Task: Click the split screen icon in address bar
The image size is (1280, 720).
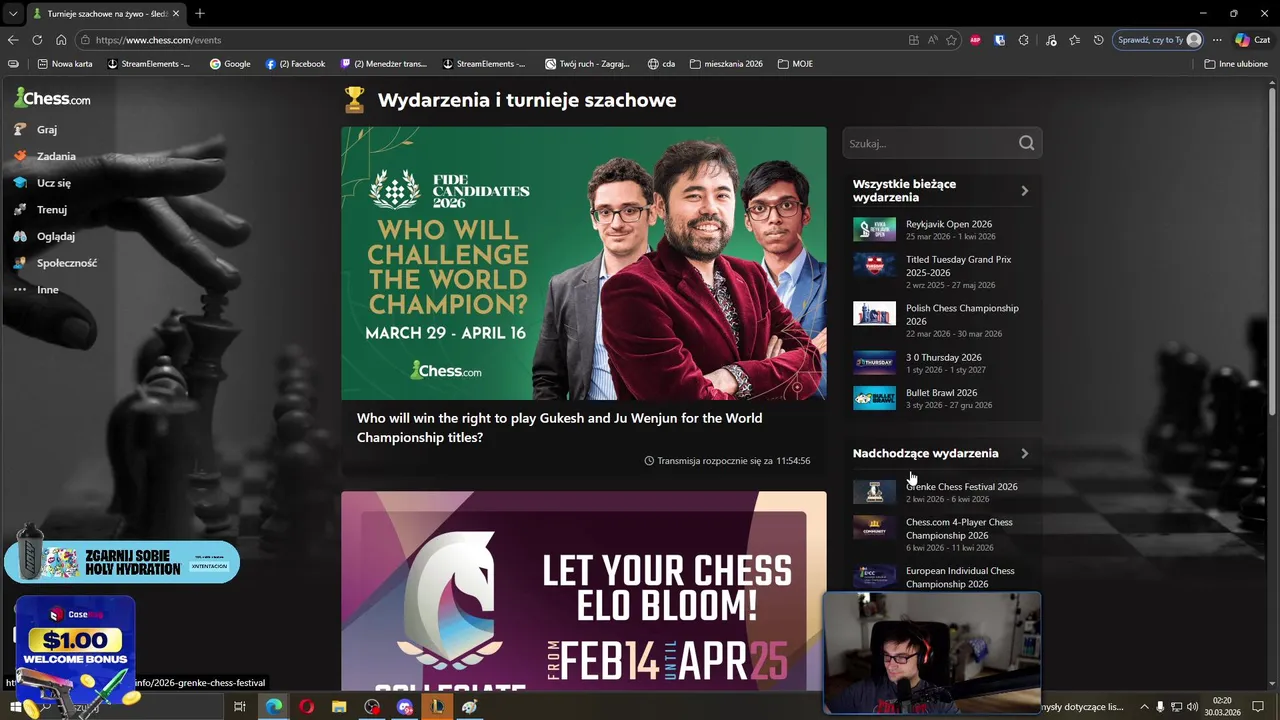Action: click(x=913, y=40)
